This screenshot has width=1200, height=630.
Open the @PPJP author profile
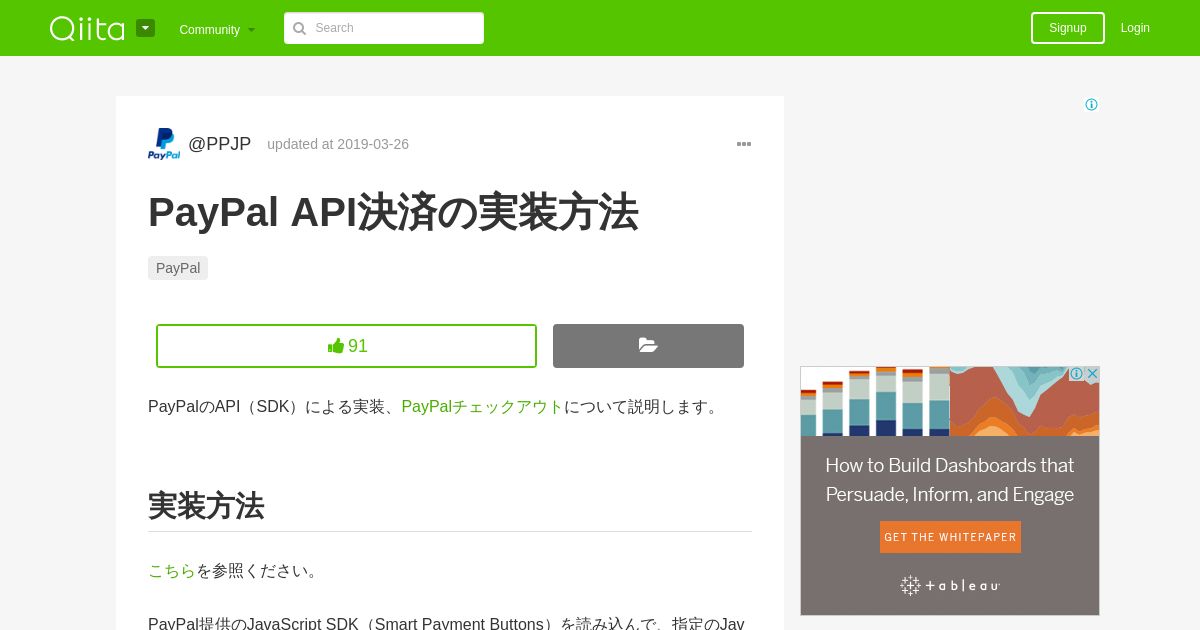[219, 144]
